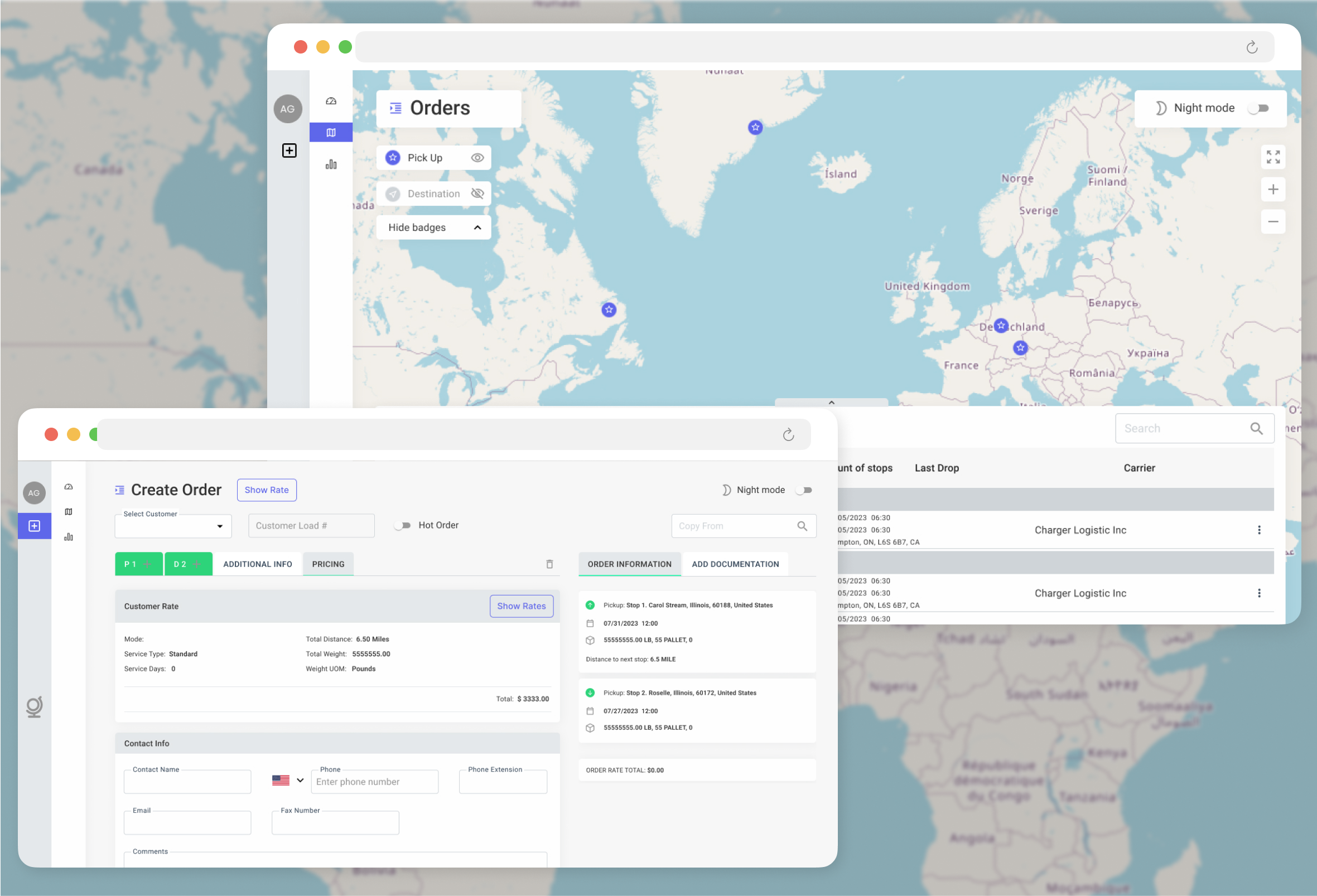Open the statistics bar chart icon in Orders sidebar
Screen dimensions: 1317x896
tap(331, 164)
